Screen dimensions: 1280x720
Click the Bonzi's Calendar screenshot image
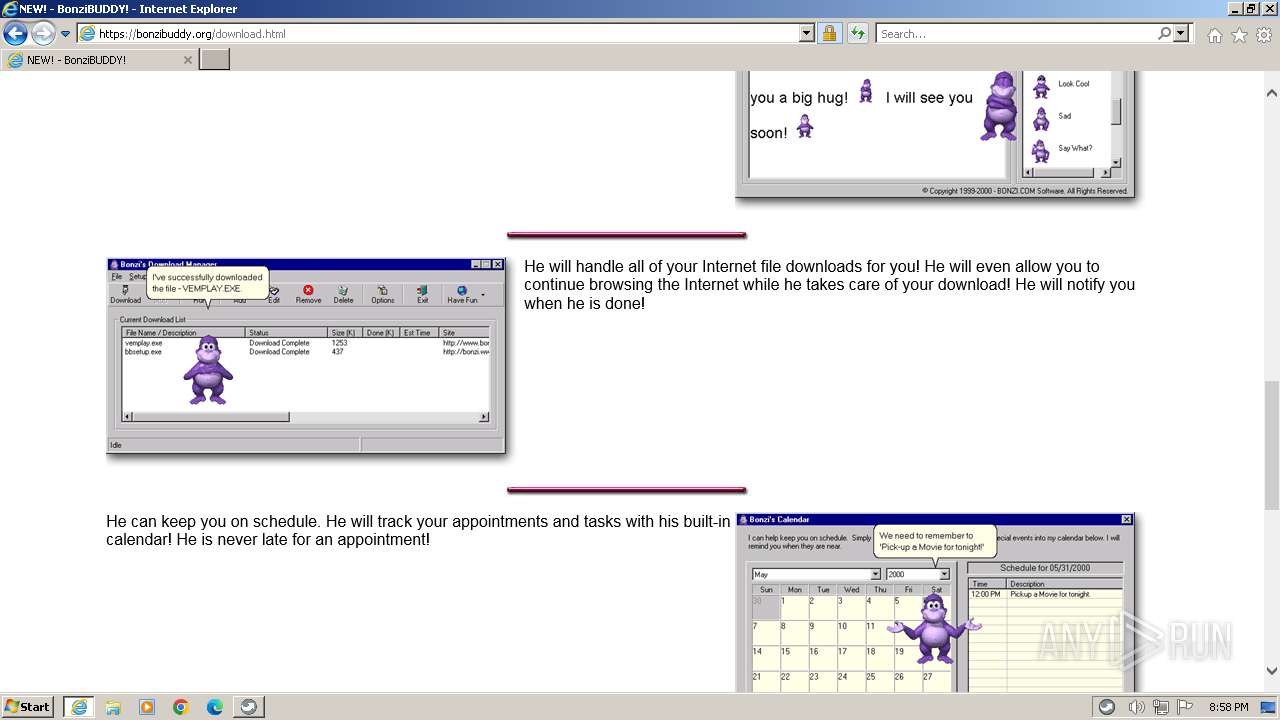935,602
